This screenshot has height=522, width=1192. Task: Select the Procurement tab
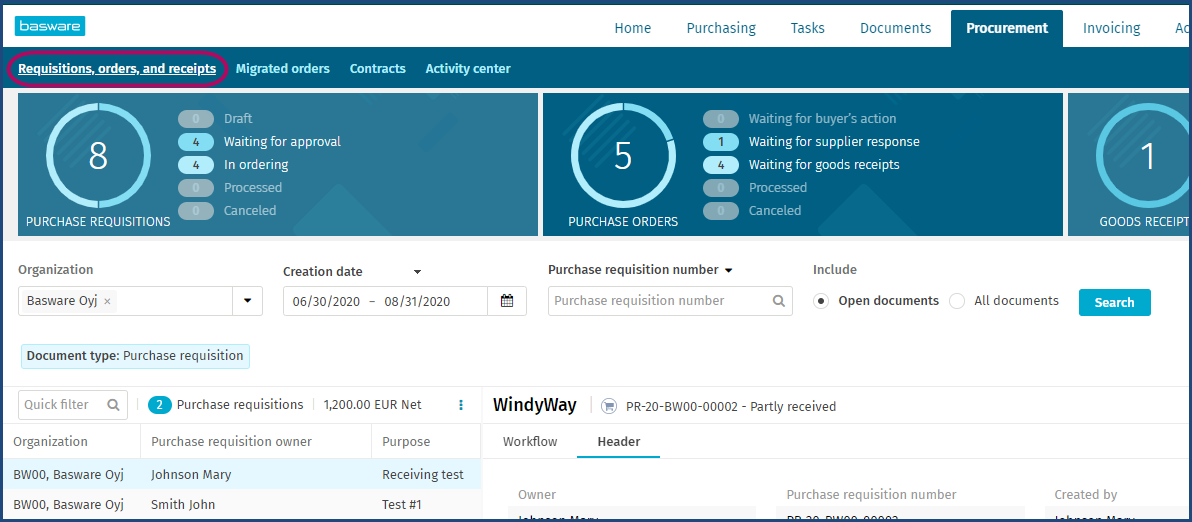point(1007,29)
